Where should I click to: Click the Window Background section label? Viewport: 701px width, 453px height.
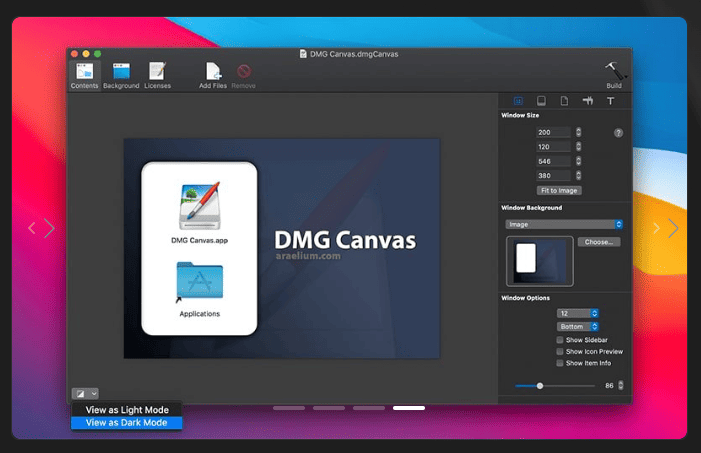tap(532, 208)
